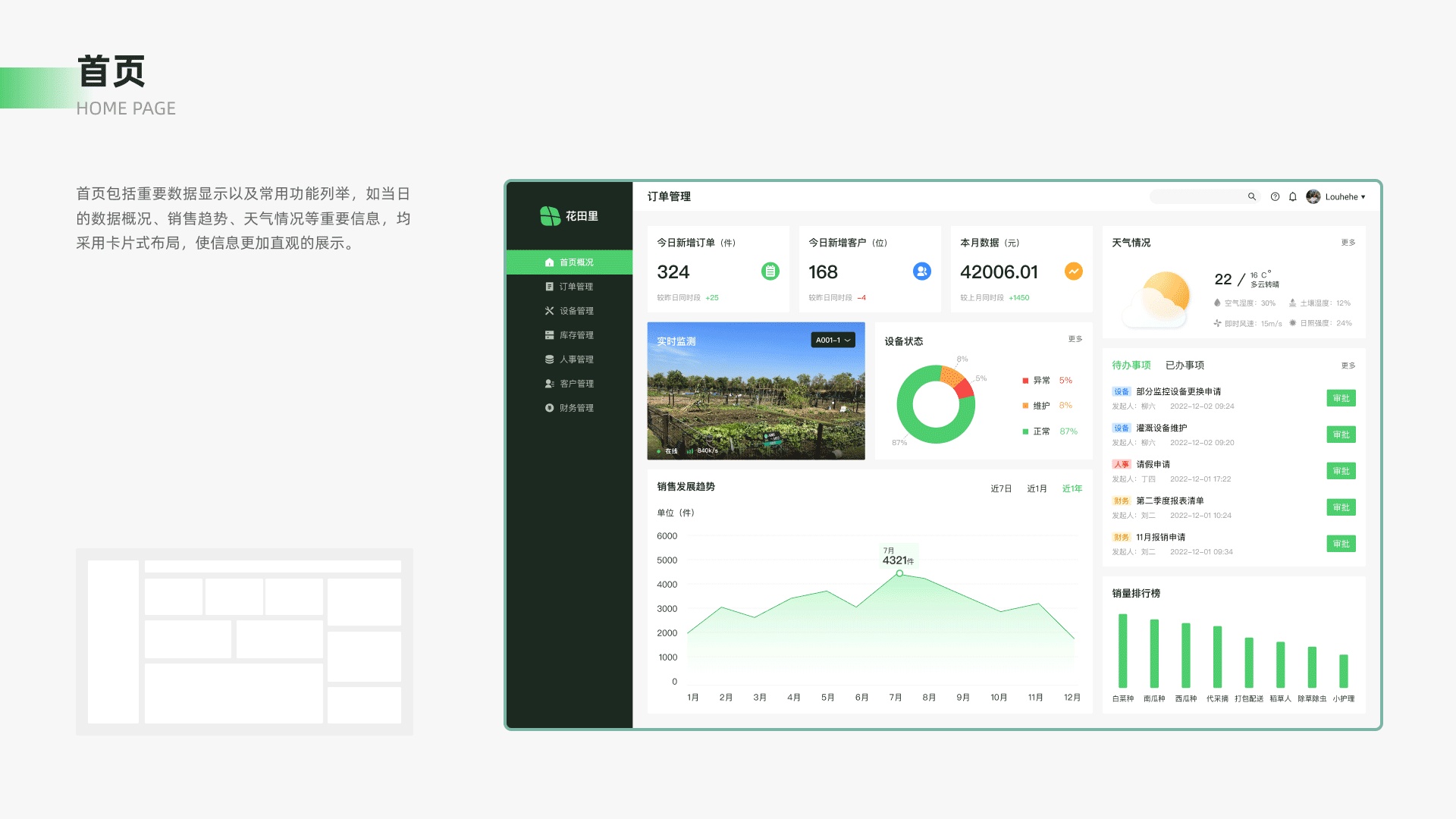Go to 设备管理 in the sidebar
The width and height of the screenshot is (1456, 819).
click(x=576, y=311)
